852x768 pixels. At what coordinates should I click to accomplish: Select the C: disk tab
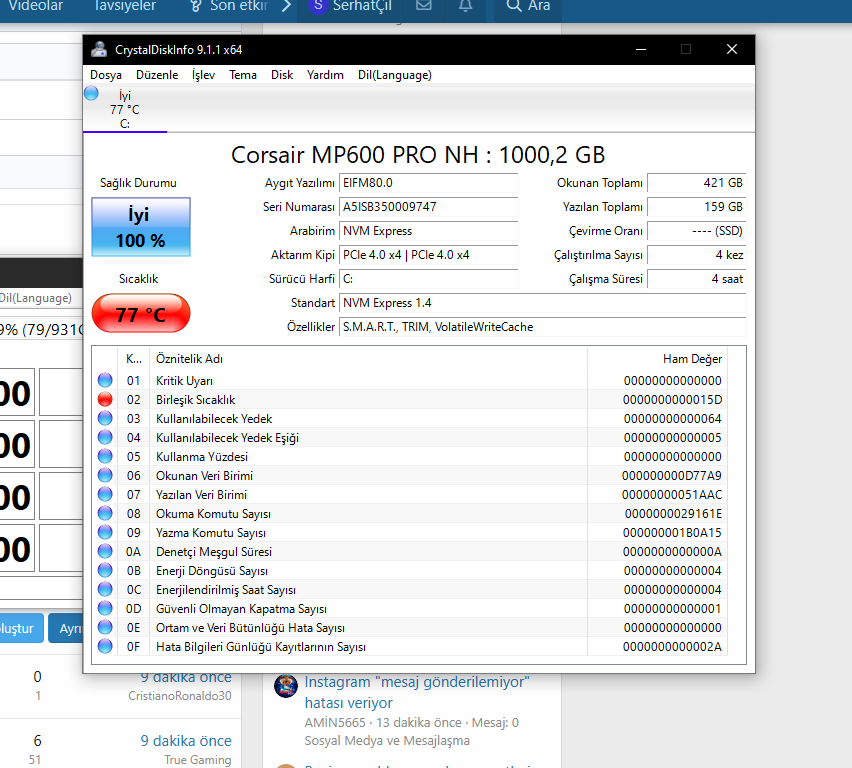(x=125, y=109)
